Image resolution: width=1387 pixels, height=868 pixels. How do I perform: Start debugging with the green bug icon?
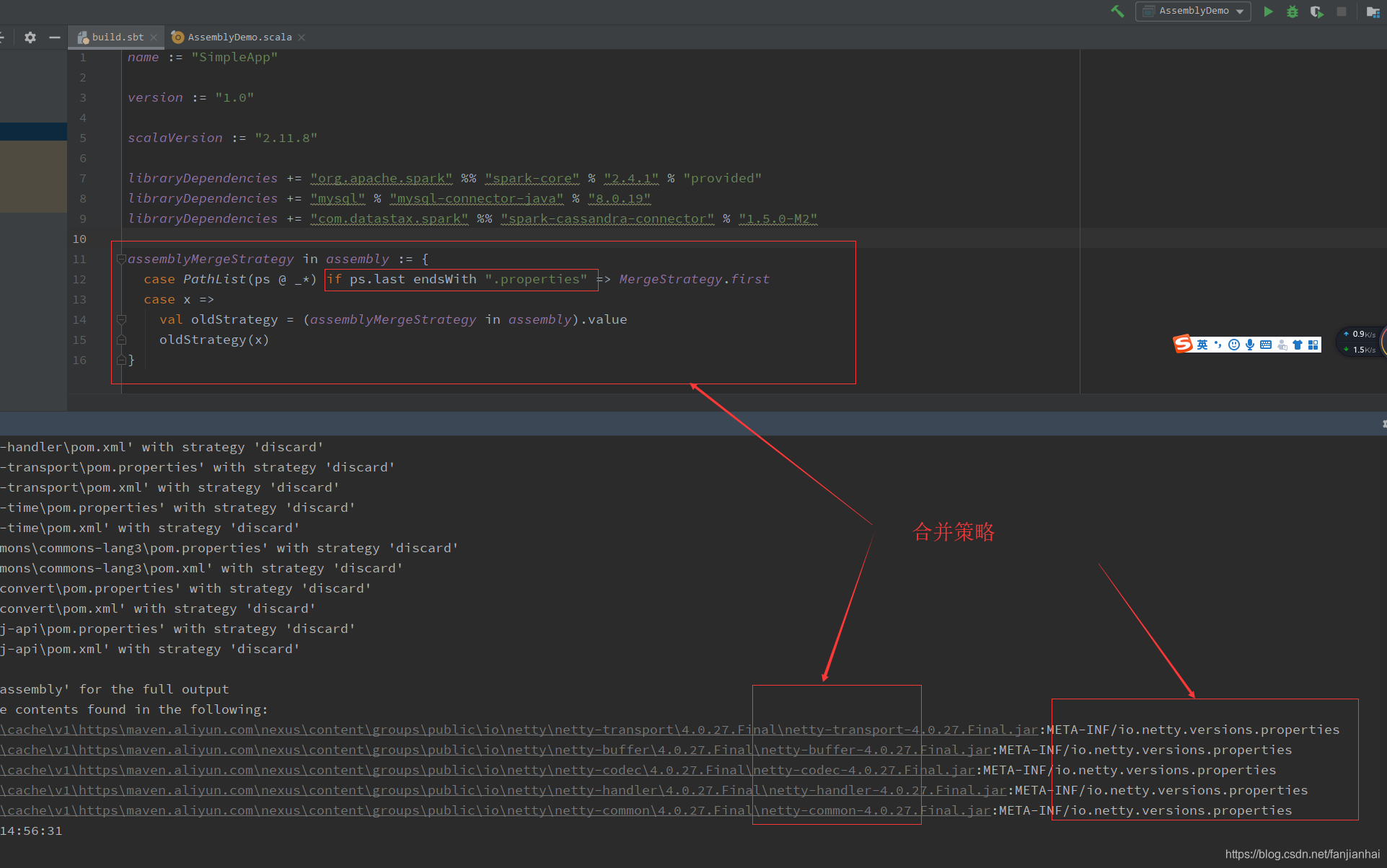(x=1293, y=12)
